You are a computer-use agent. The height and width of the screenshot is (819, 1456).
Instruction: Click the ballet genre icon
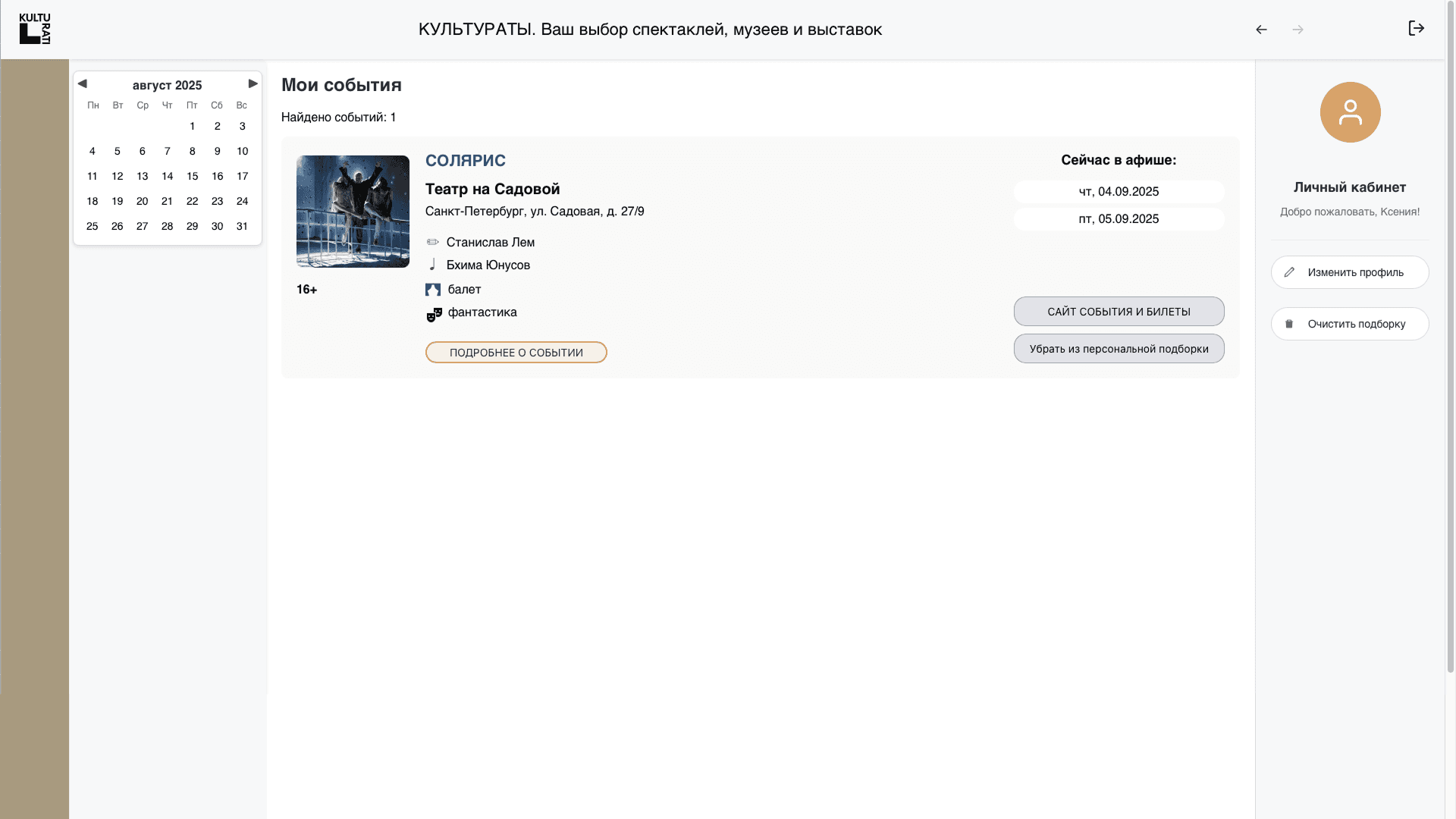(433, 290)
